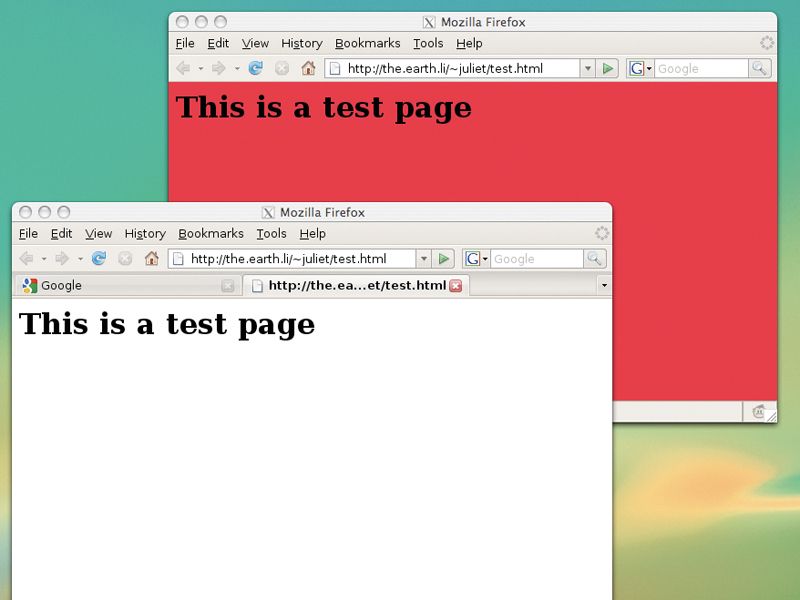Click the Home icon in the front toolbar
800x600 pixels.
tap(150, 258)
